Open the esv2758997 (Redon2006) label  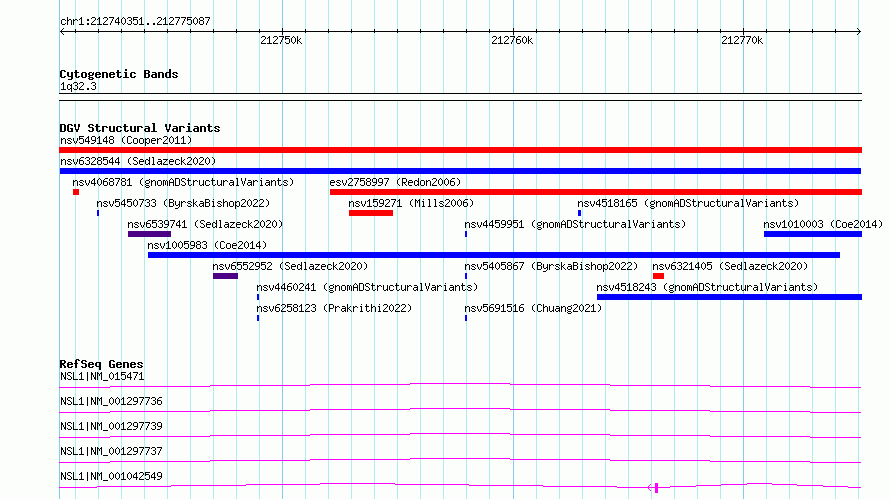click(395, 182)
